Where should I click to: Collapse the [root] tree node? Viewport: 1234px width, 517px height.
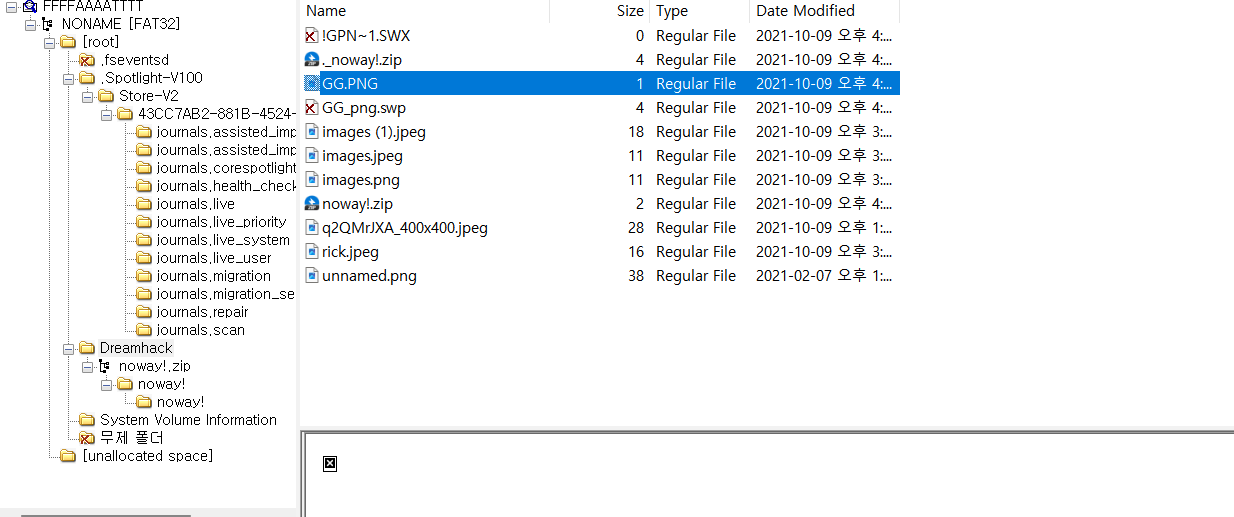tap(49, 42)
